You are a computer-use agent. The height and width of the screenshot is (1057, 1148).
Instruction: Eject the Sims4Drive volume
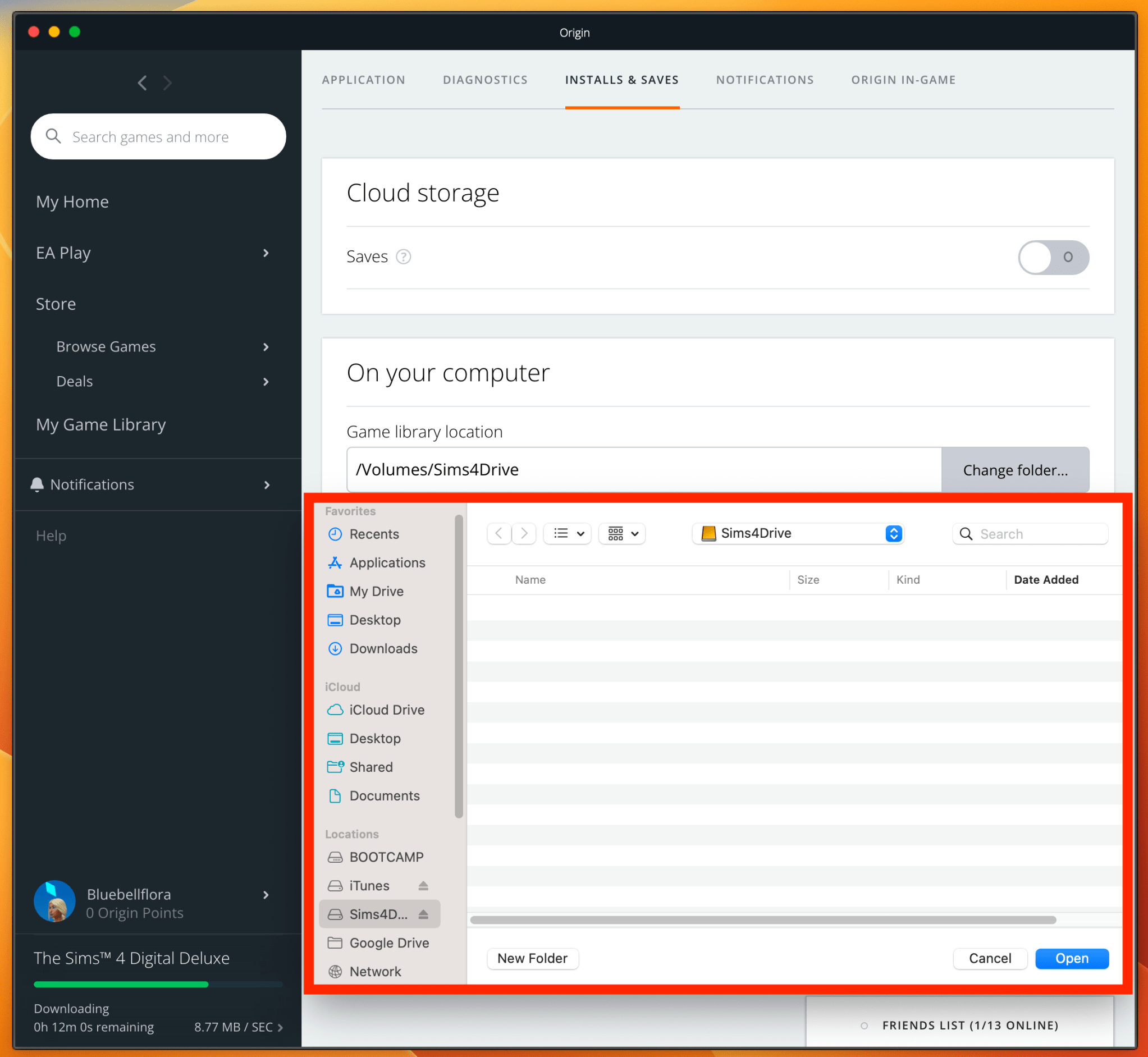pyautogui.click(x=423, y=913)
